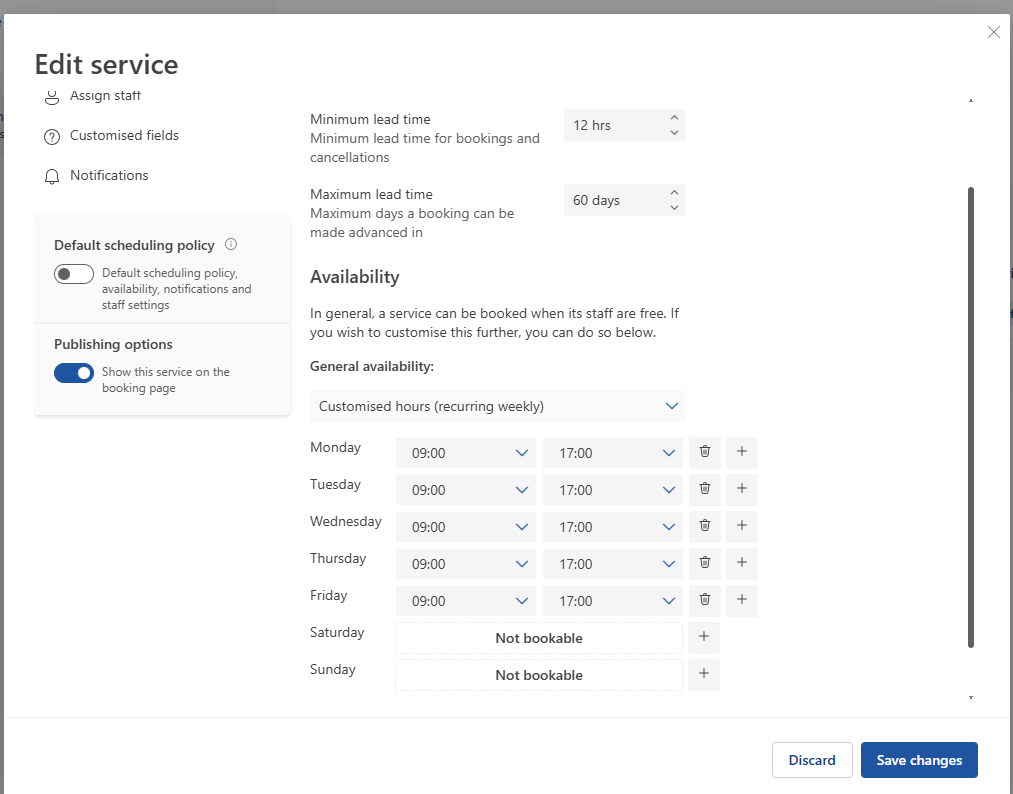Delete Friday's availability hours

coord(705,600)
